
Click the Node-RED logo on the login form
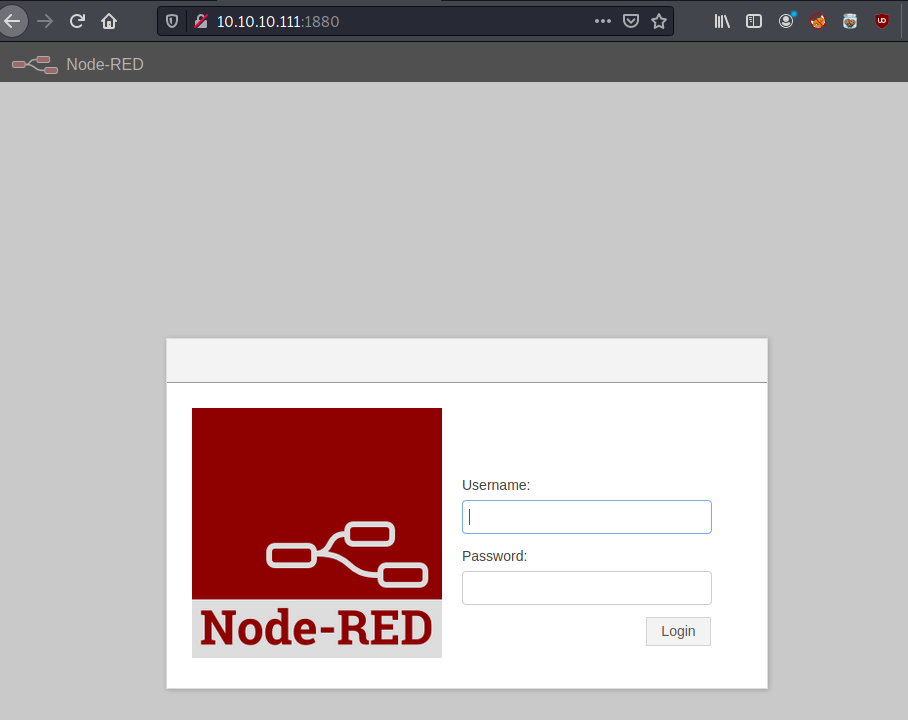click(x=316, y=532)
